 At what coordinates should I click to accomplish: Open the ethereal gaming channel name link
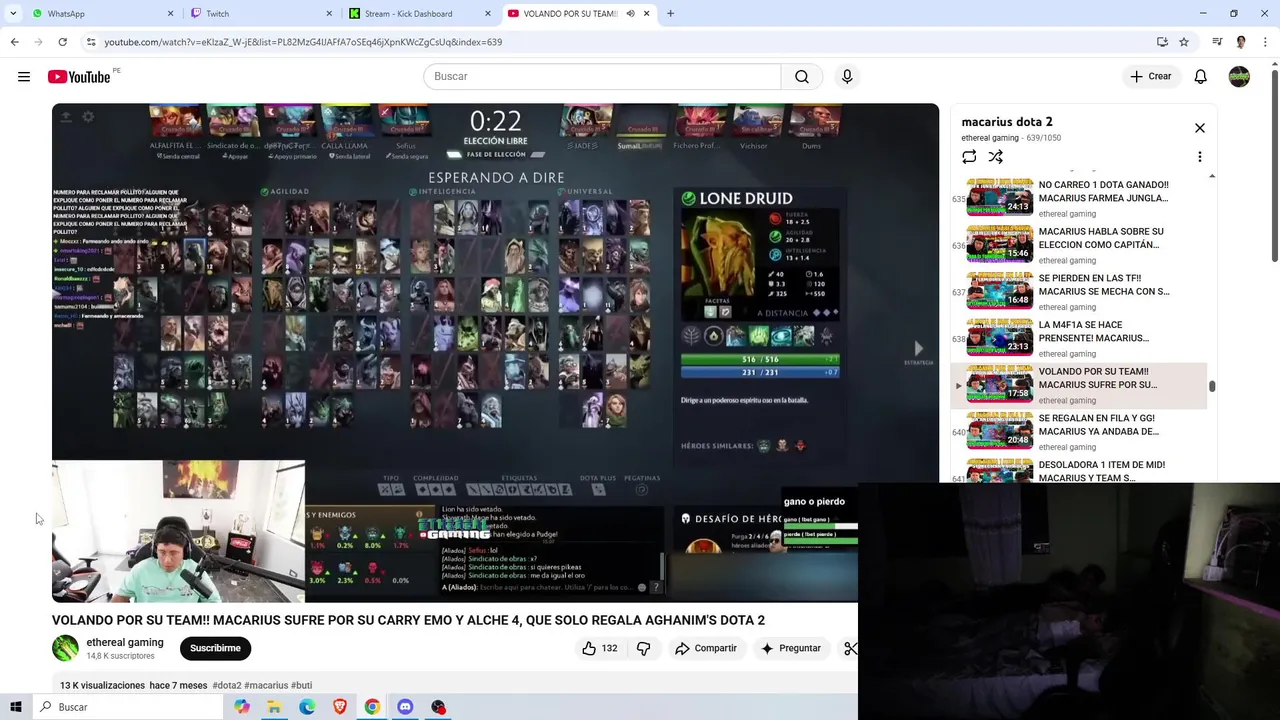pyautogui.click(x=125, y=642)
